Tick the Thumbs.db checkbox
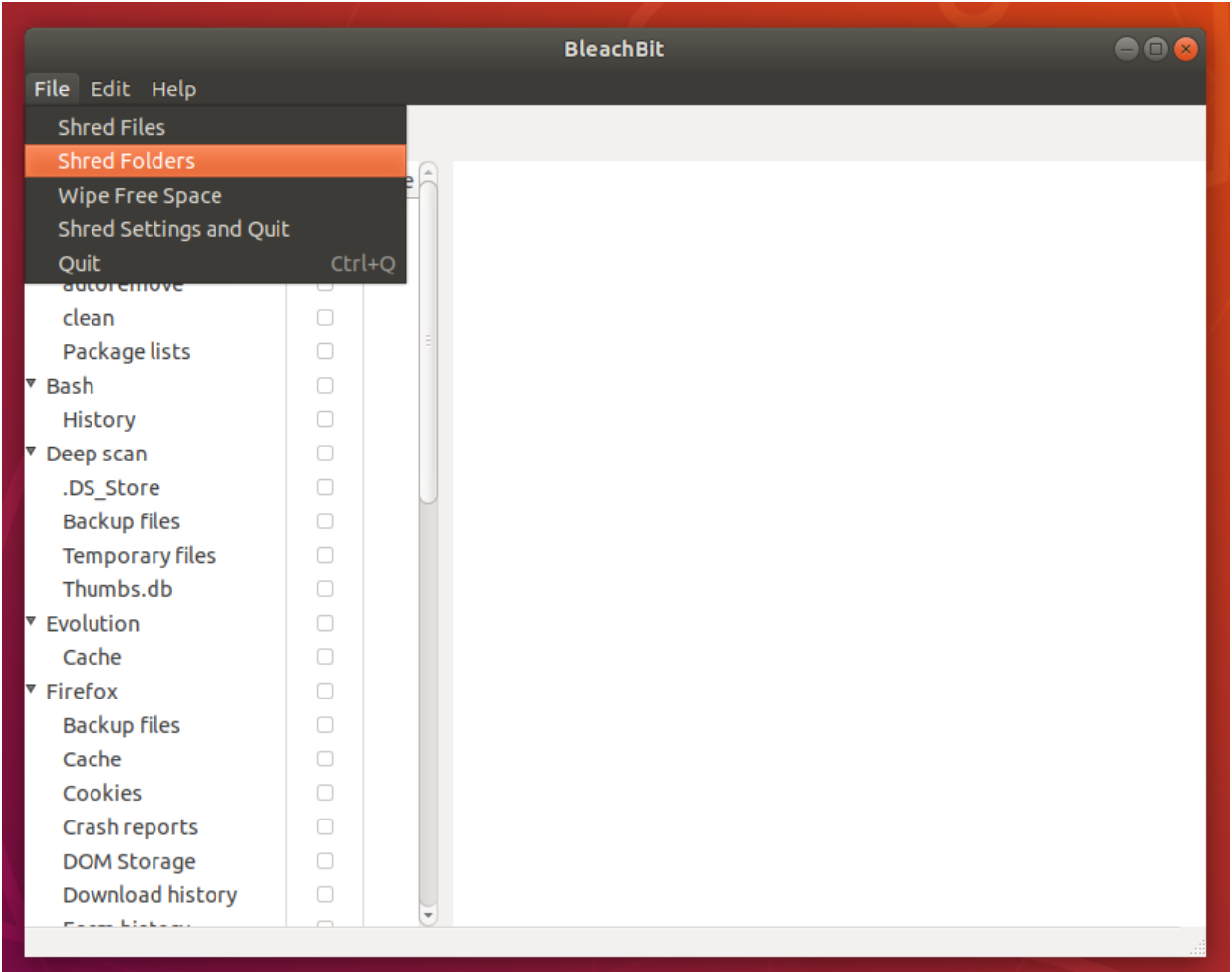 [x=325, y=589]
